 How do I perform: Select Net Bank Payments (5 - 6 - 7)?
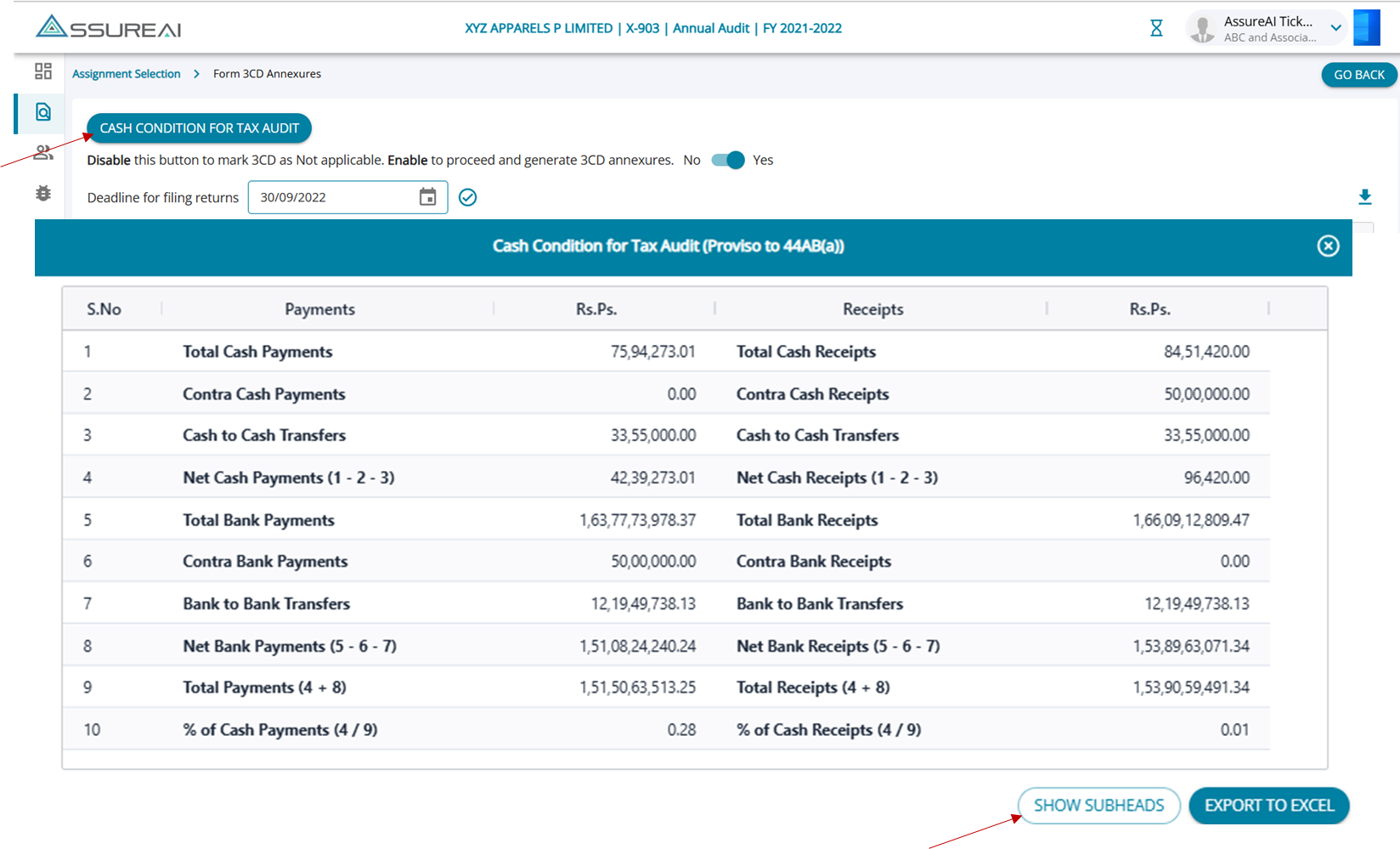pyautogui.click(x=290, y=647)
